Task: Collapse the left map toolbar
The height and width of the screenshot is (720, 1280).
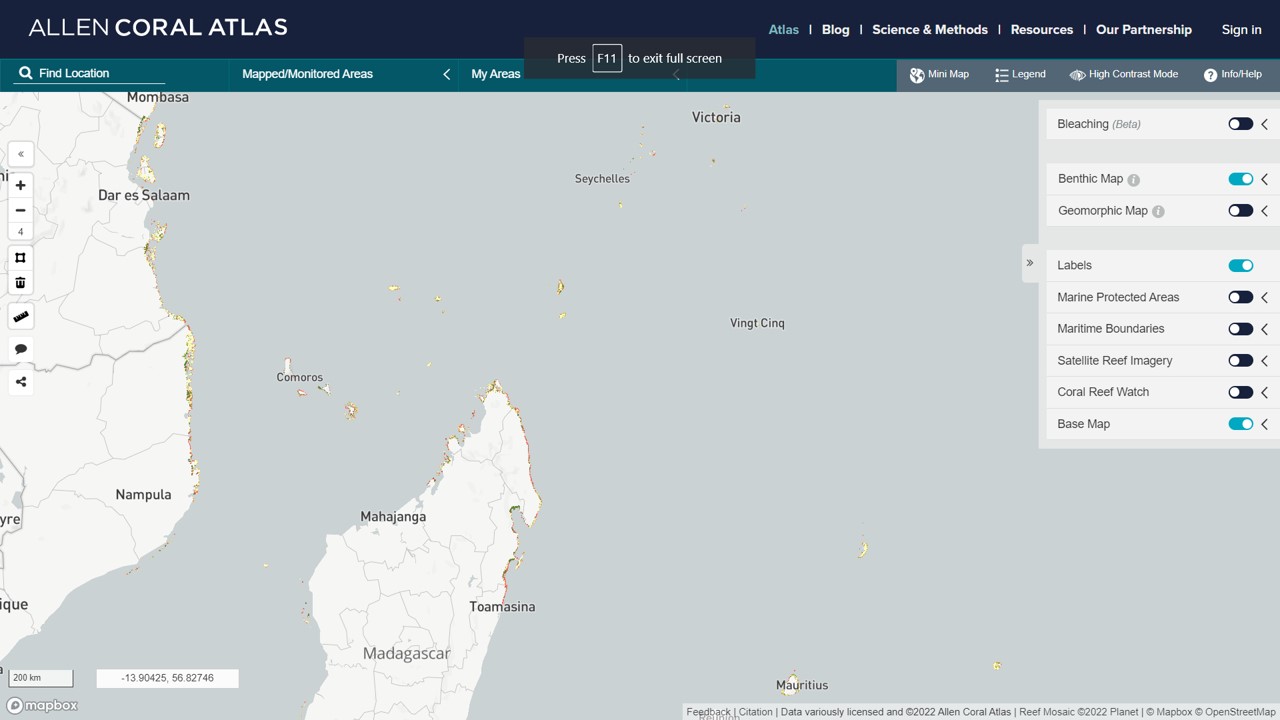Action: (x=20, y=154)
